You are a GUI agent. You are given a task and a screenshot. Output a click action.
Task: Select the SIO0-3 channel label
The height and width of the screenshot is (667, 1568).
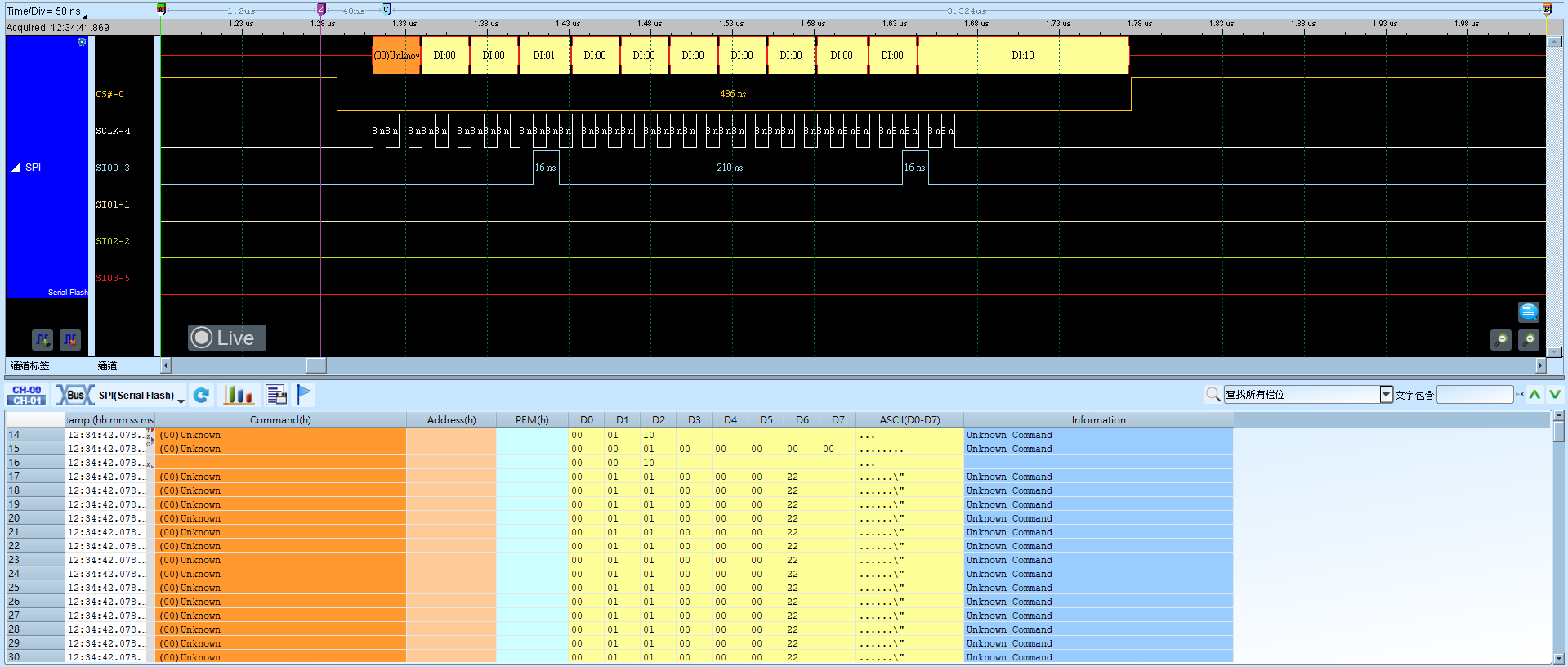click(113, 168)
